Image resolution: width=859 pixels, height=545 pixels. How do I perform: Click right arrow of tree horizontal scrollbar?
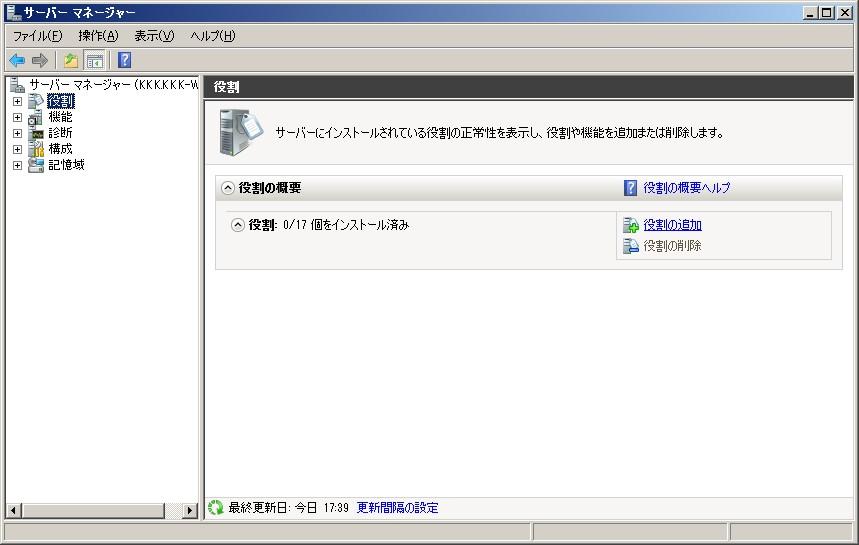pos(190,511)
